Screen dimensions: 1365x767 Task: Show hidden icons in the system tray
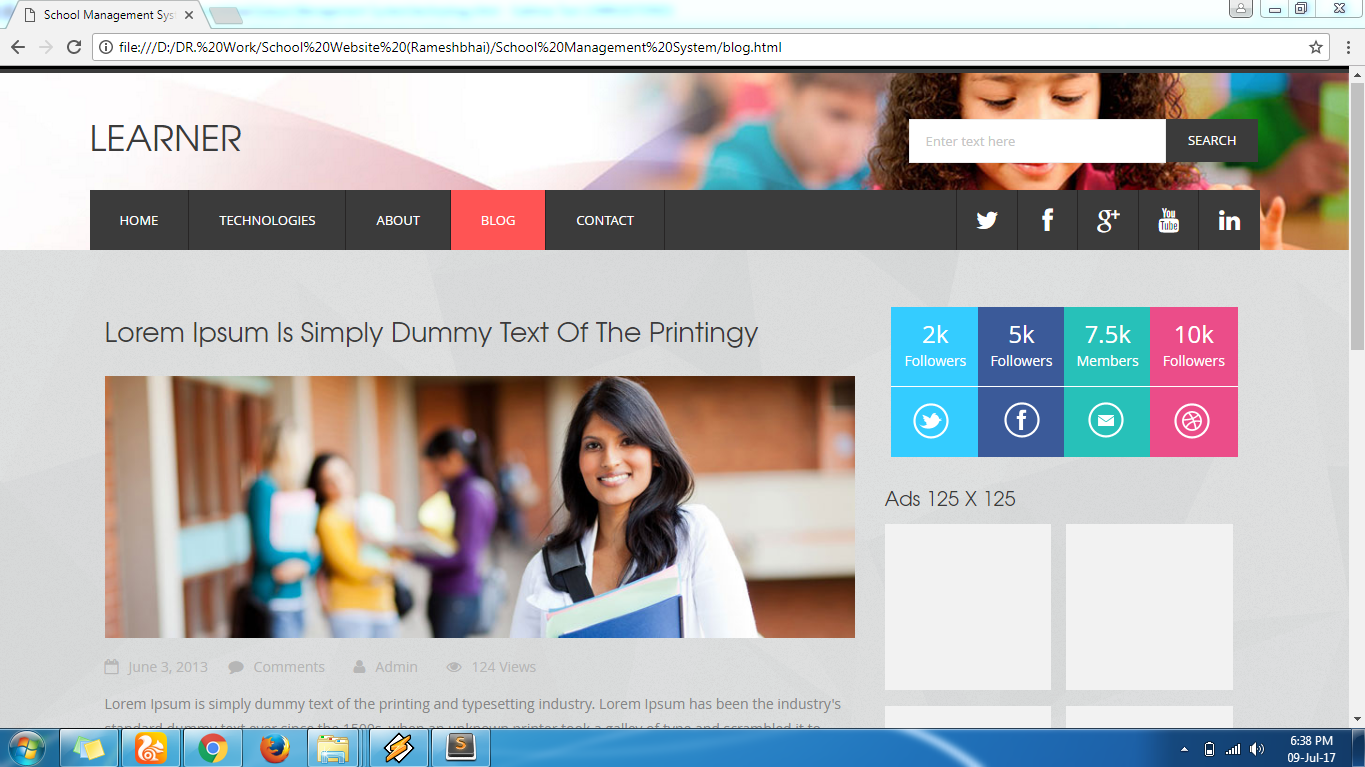tap(1184, 748)
